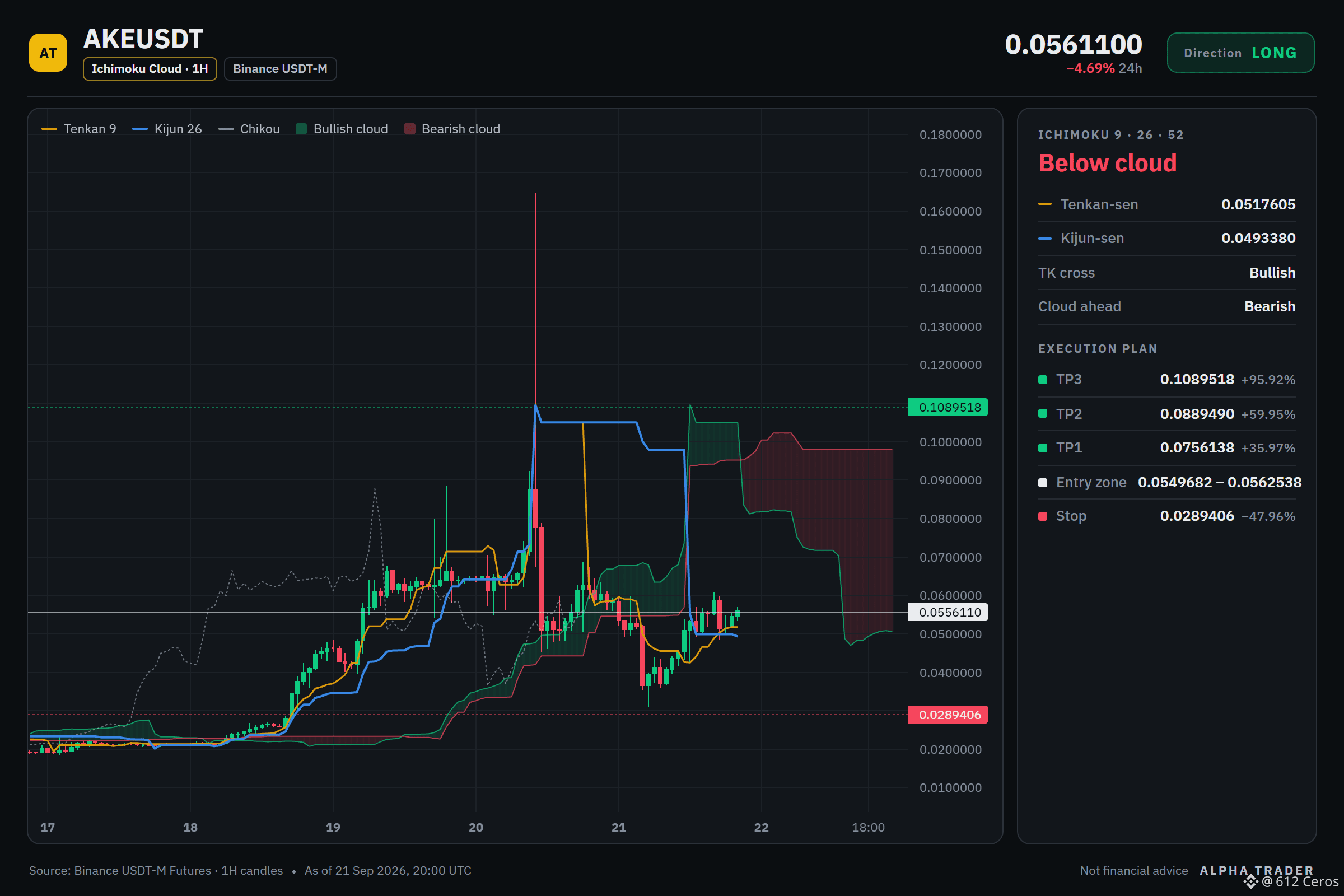Click the Stop red square marker
Screen dimensions: 1344x896
tap(1043, 516)
